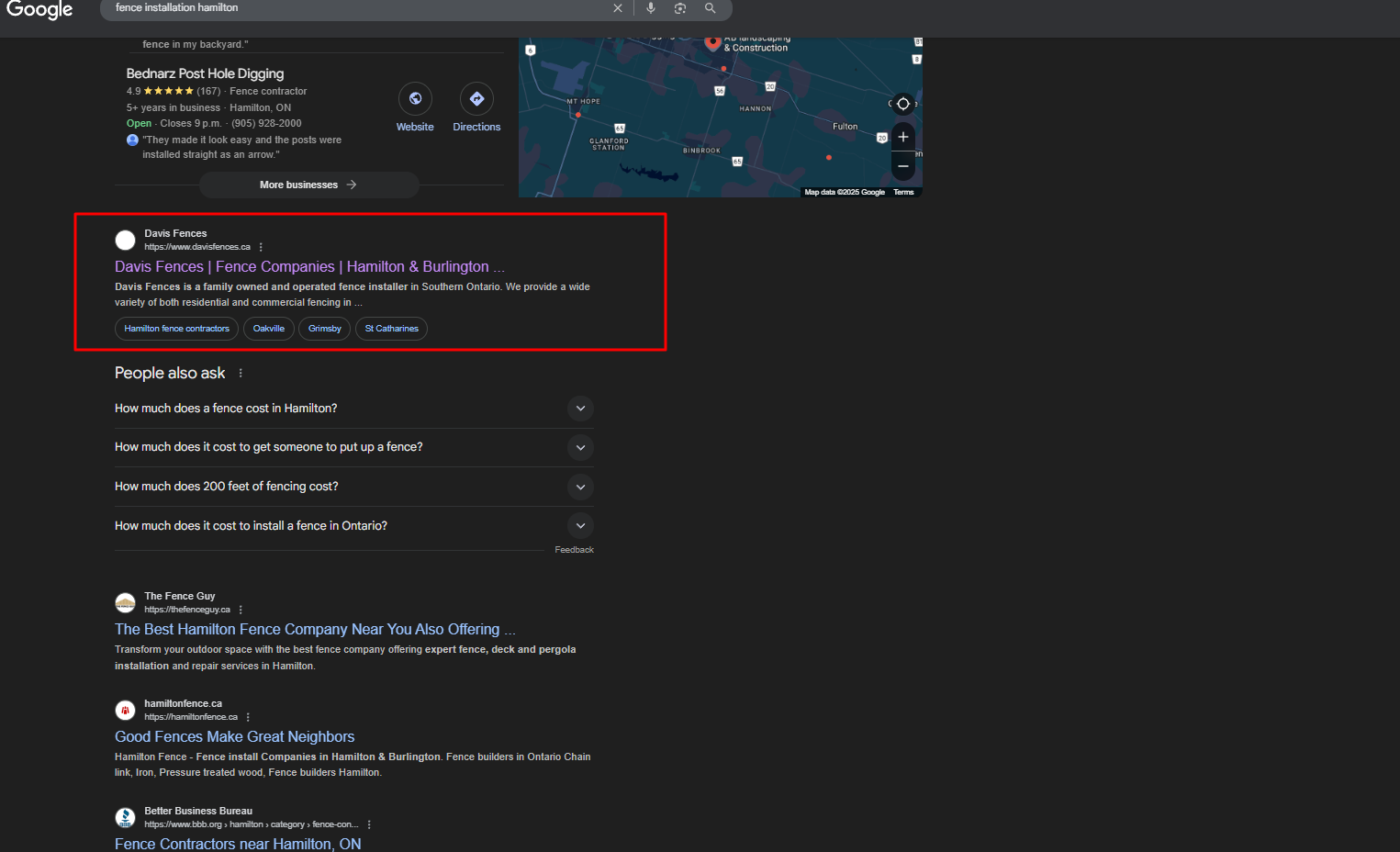Open more options for Davis Fences result
This screenshot has height=852, width=1400.
pyautogui.click(x=261, y=247)
